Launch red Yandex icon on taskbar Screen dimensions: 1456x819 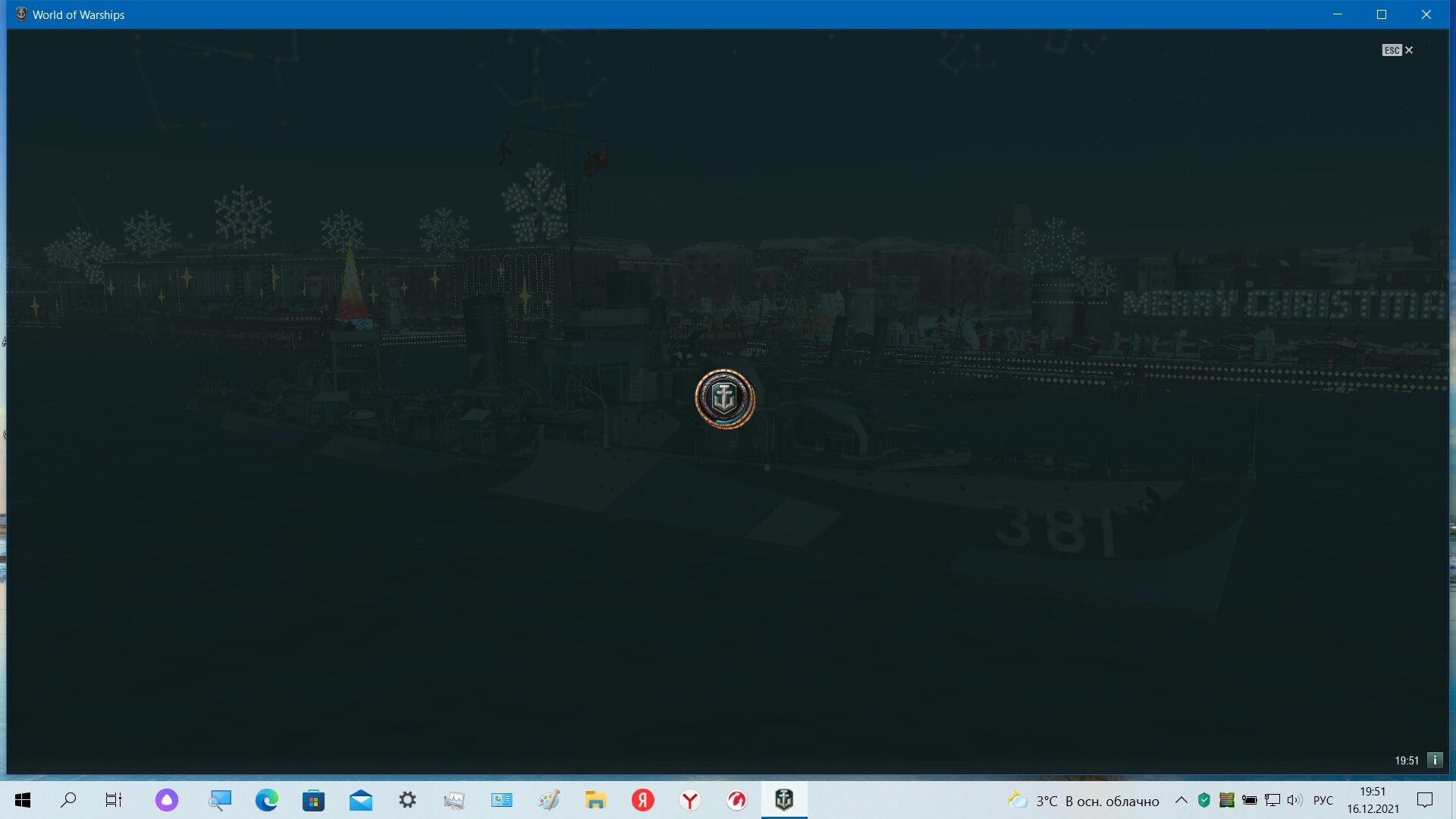[x=643, y=800]
